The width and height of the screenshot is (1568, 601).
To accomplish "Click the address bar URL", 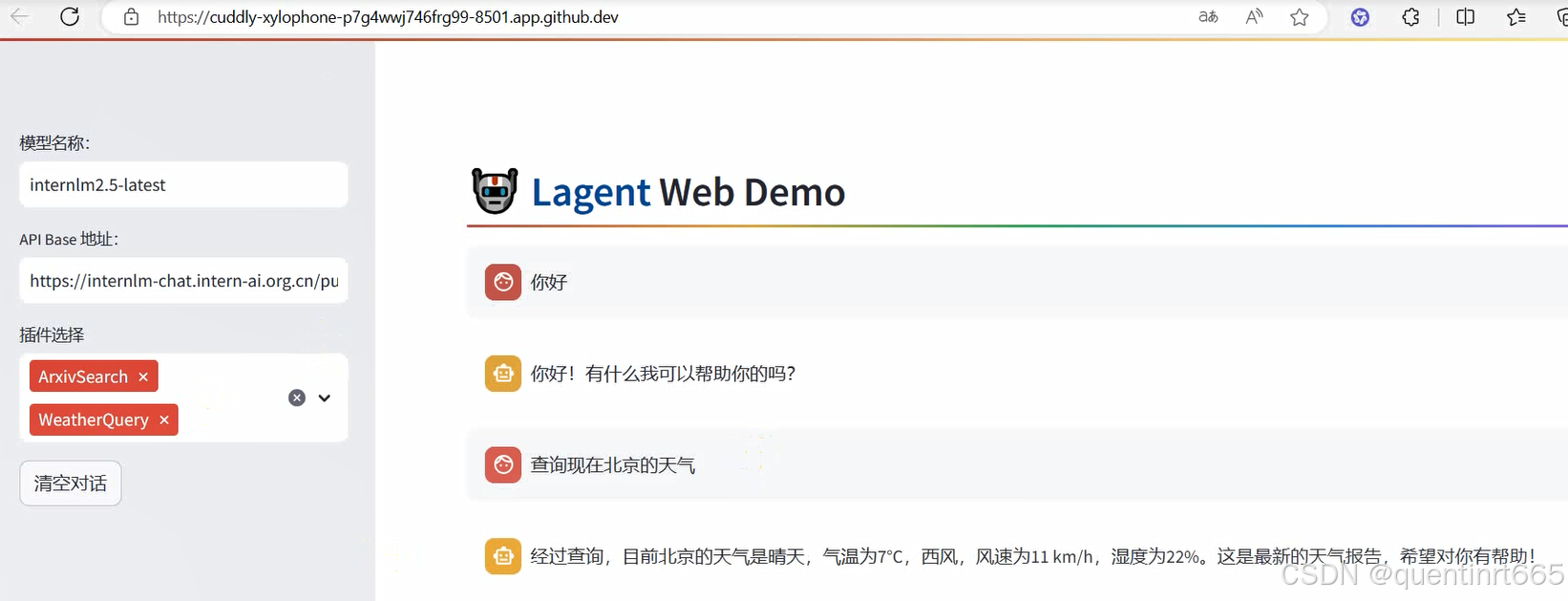I will click(x=388, y=17).
